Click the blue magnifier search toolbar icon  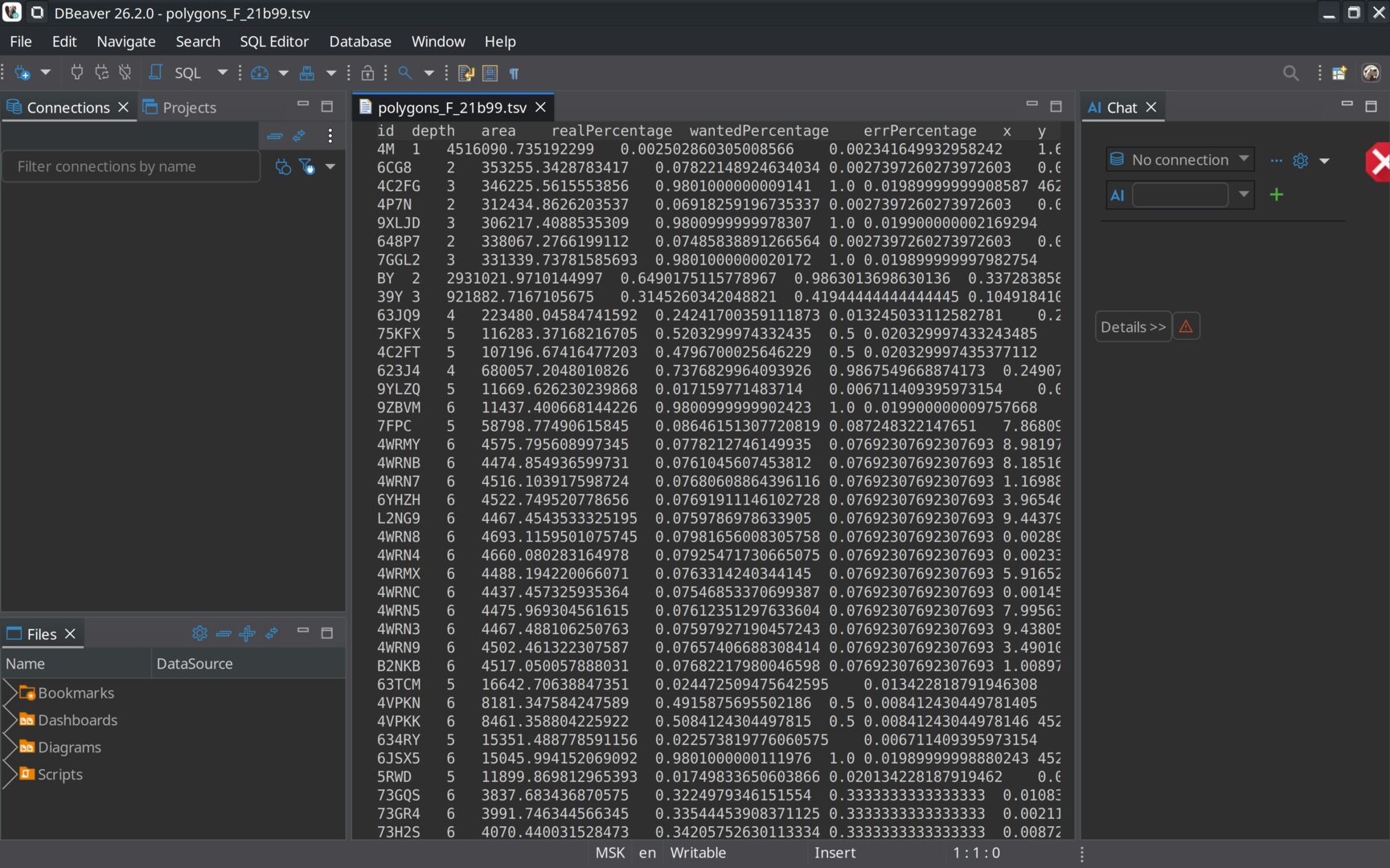point(405,73)
